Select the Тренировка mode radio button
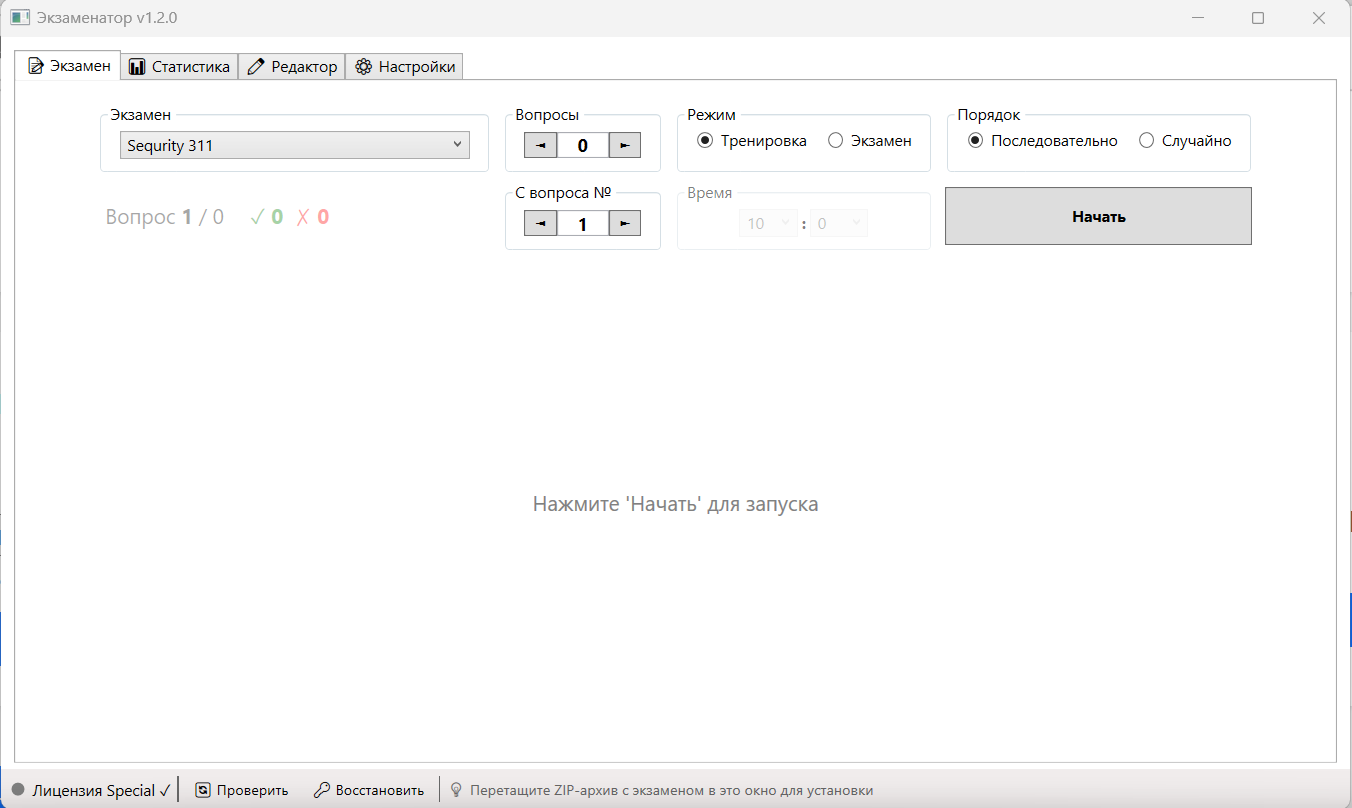 click(x=705, y=141)
